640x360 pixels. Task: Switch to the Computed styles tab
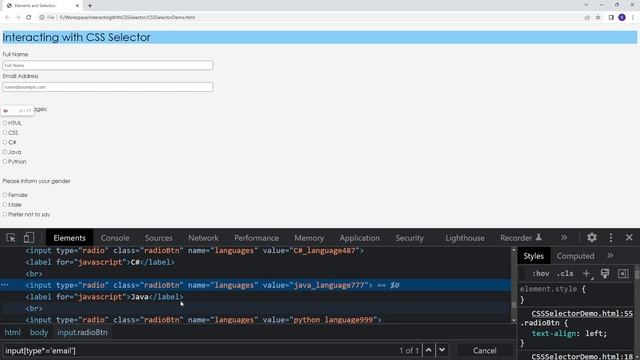click(x=576, y=256)
